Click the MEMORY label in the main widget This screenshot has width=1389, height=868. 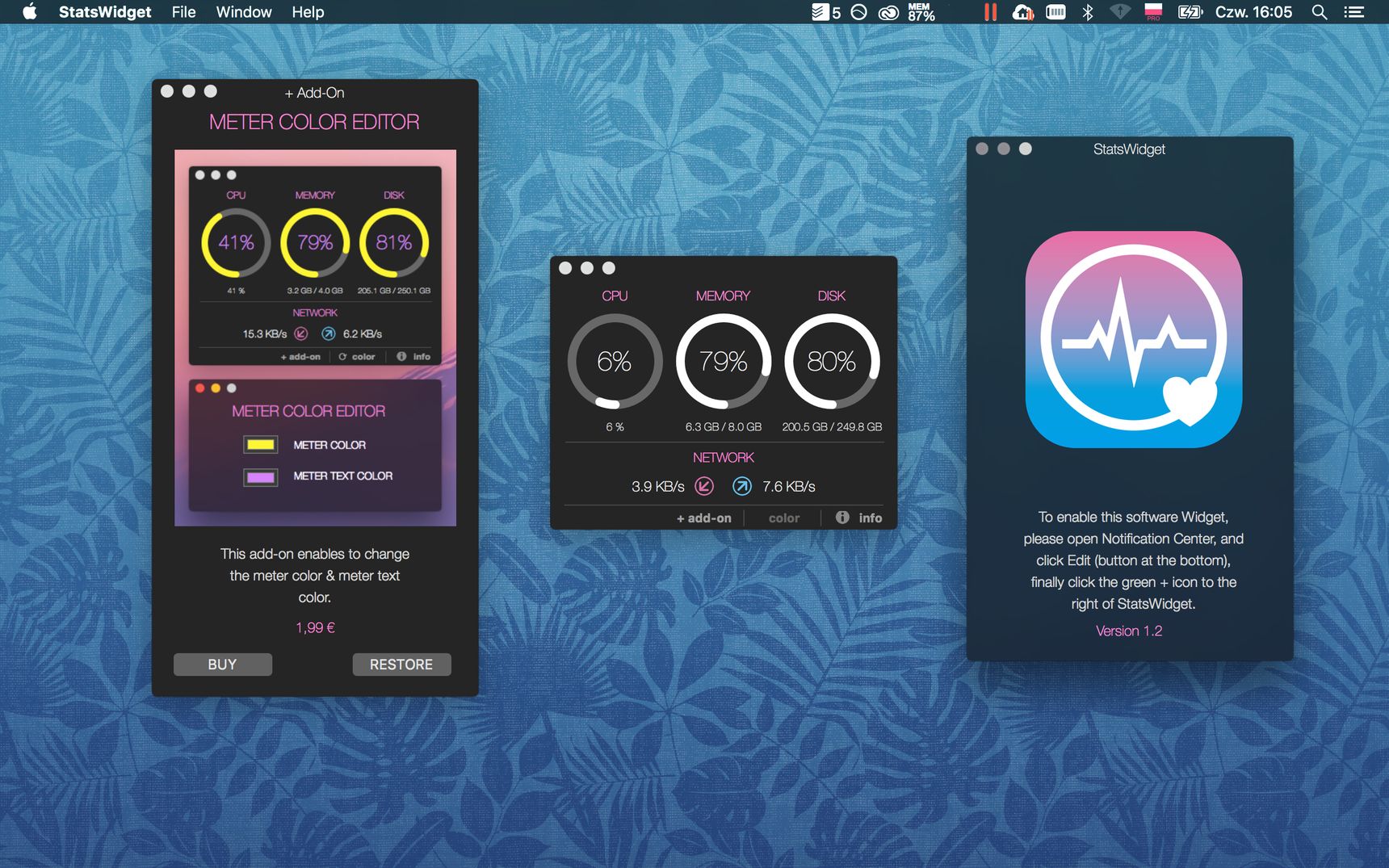click(x=724, y=296)
